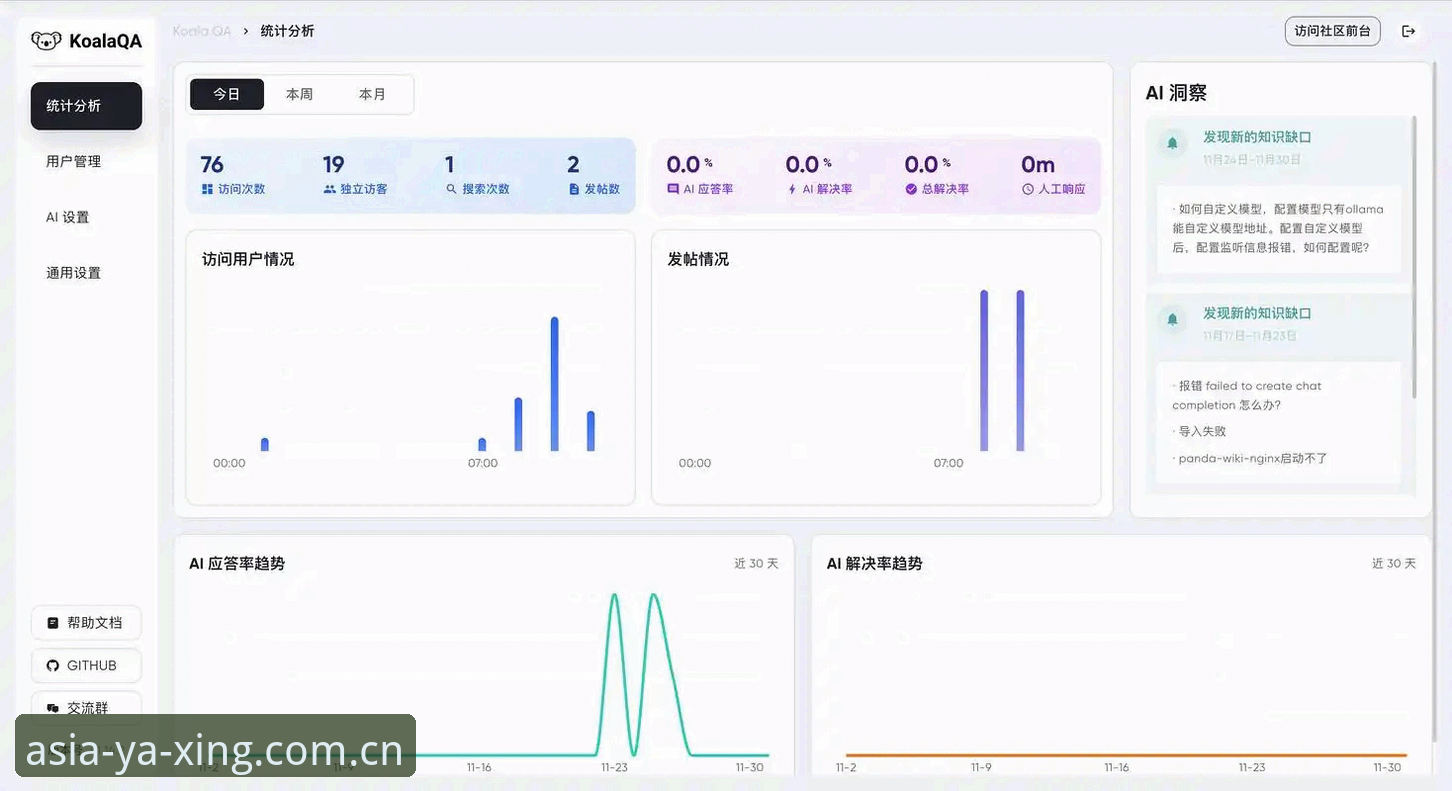Click the AI 应答率趋势 heading
The height and width of the screenshot is (791, 1452).
237,564
